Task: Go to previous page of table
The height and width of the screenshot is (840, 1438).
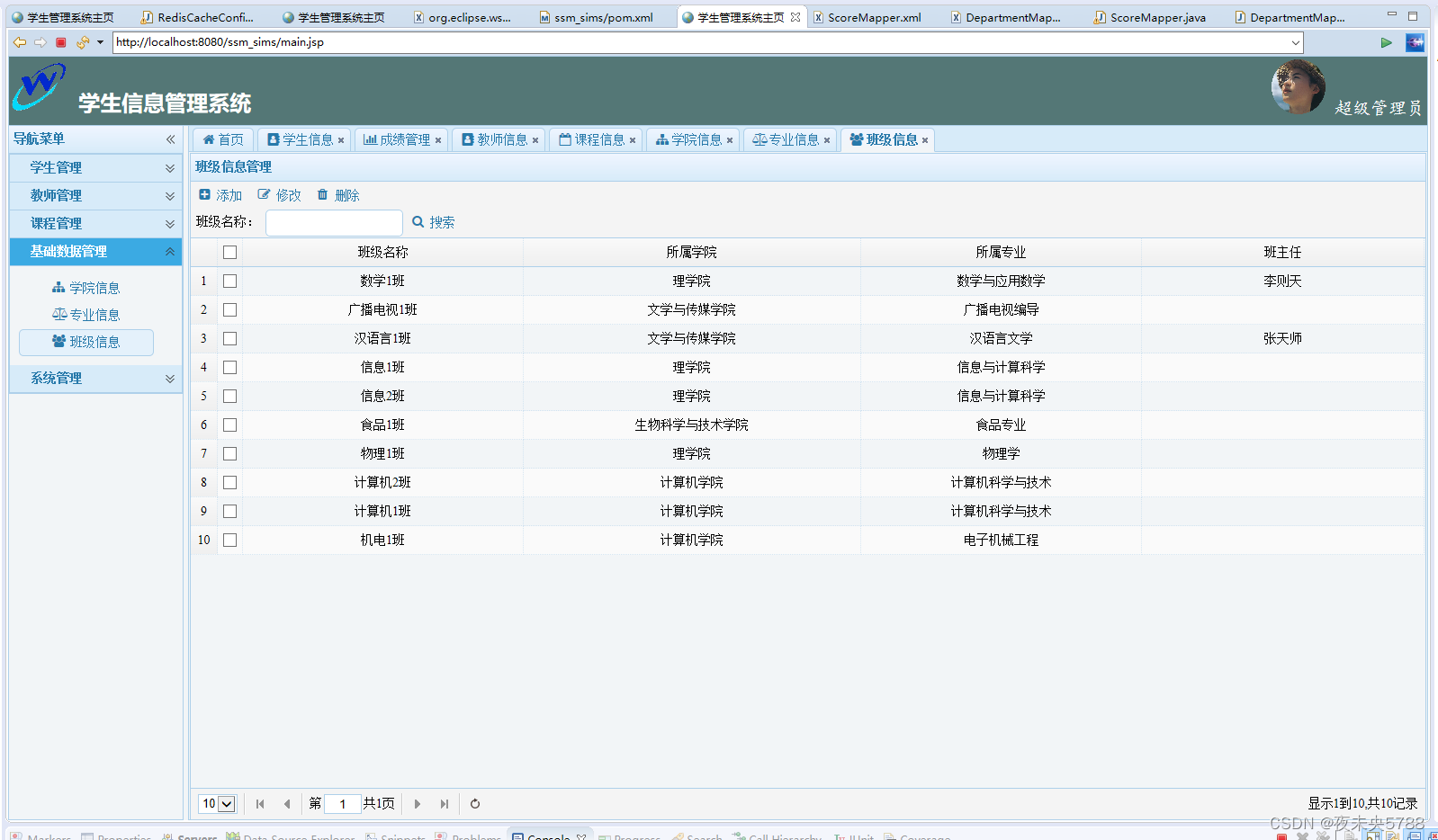Action: point(287,804)
